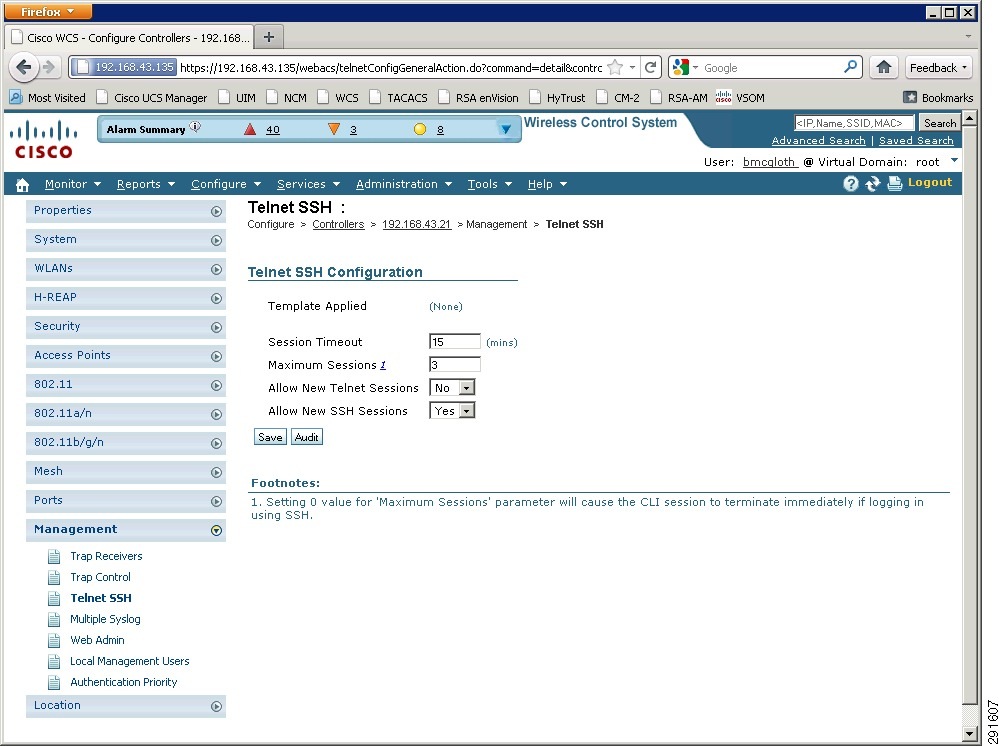Open the Administration menu
Image resolution: width=999 pixels, height=746 pixels.
404,184
